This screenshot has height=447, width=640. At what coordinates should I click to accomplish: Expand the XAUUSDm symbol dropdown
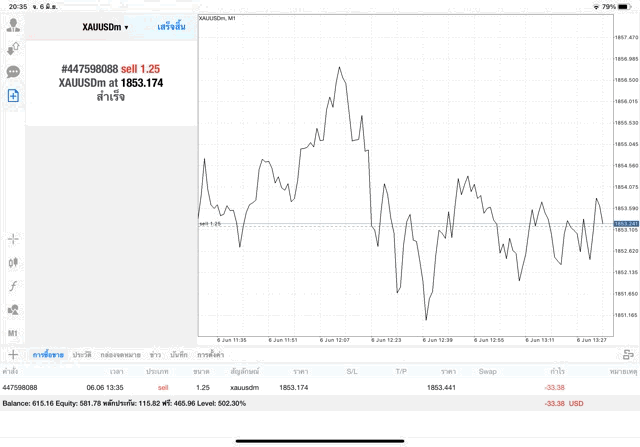tap(105, 27)
